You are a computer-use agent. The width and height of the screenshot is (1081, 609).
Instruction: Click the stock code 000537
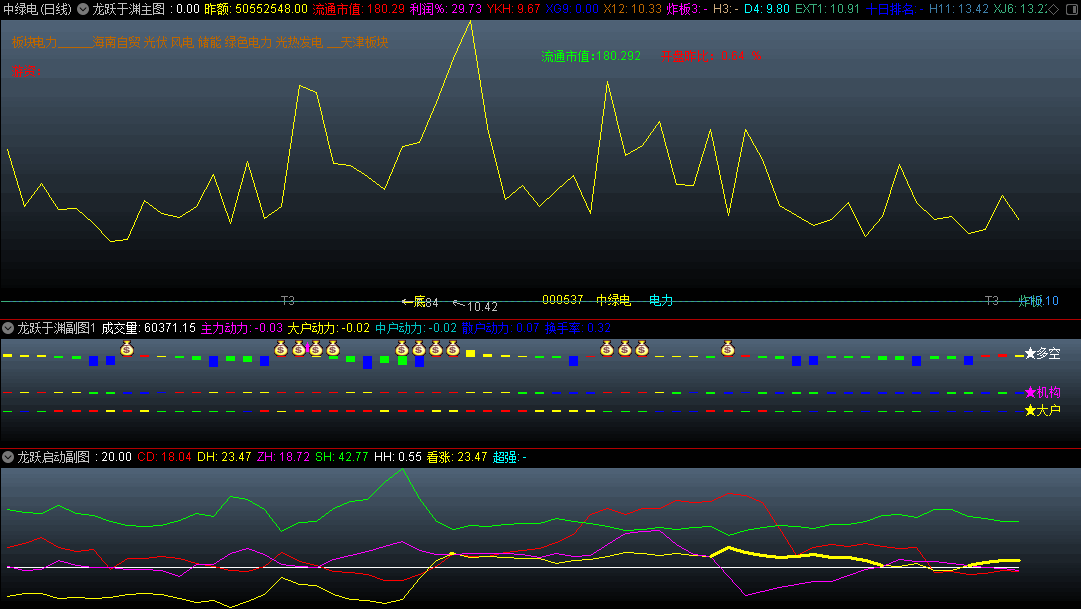click(562, 300)
